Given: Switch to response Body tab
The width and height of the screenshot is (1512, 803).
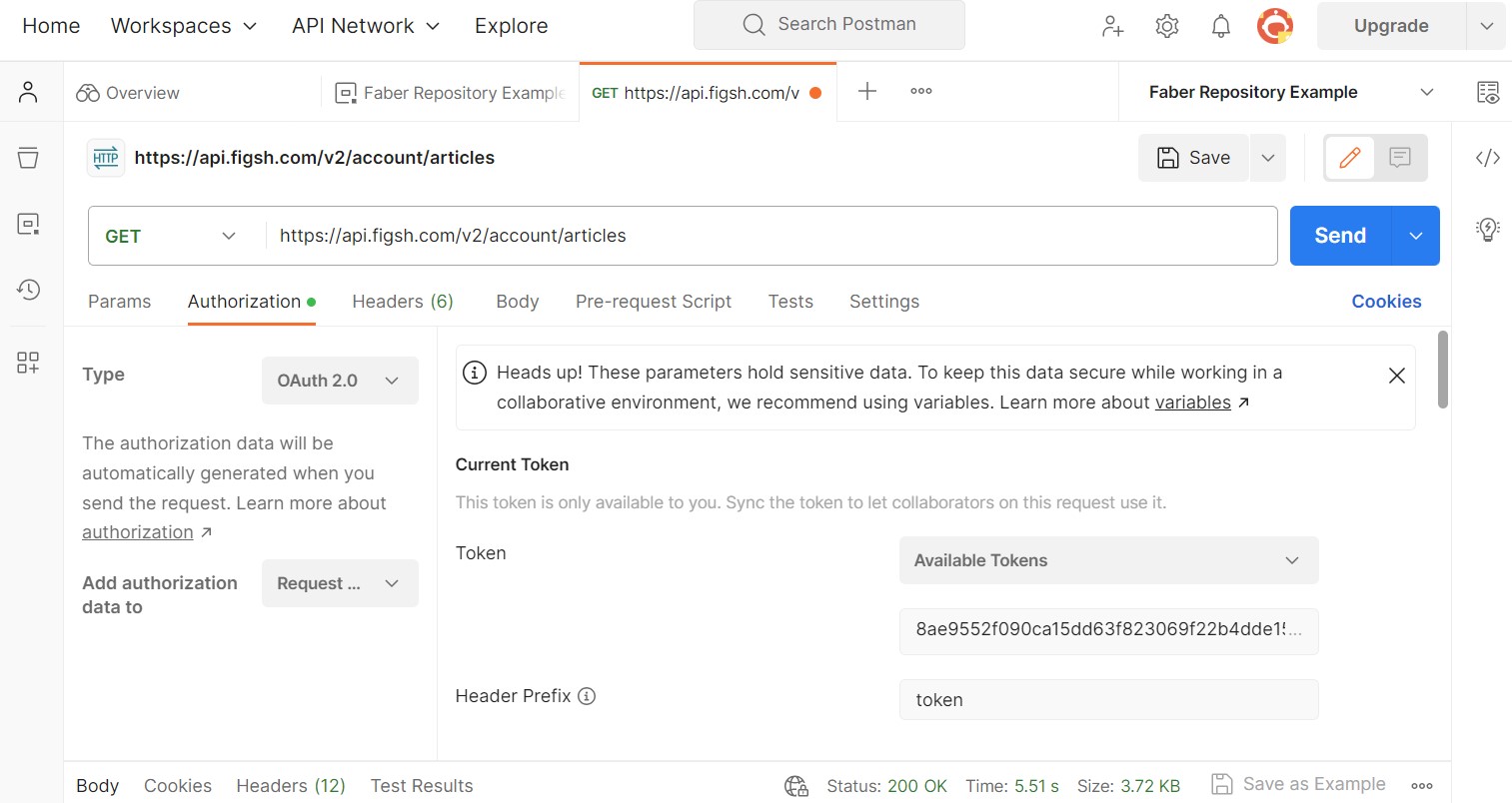Looking at the screenshot, I should click(x=98, y=786).
